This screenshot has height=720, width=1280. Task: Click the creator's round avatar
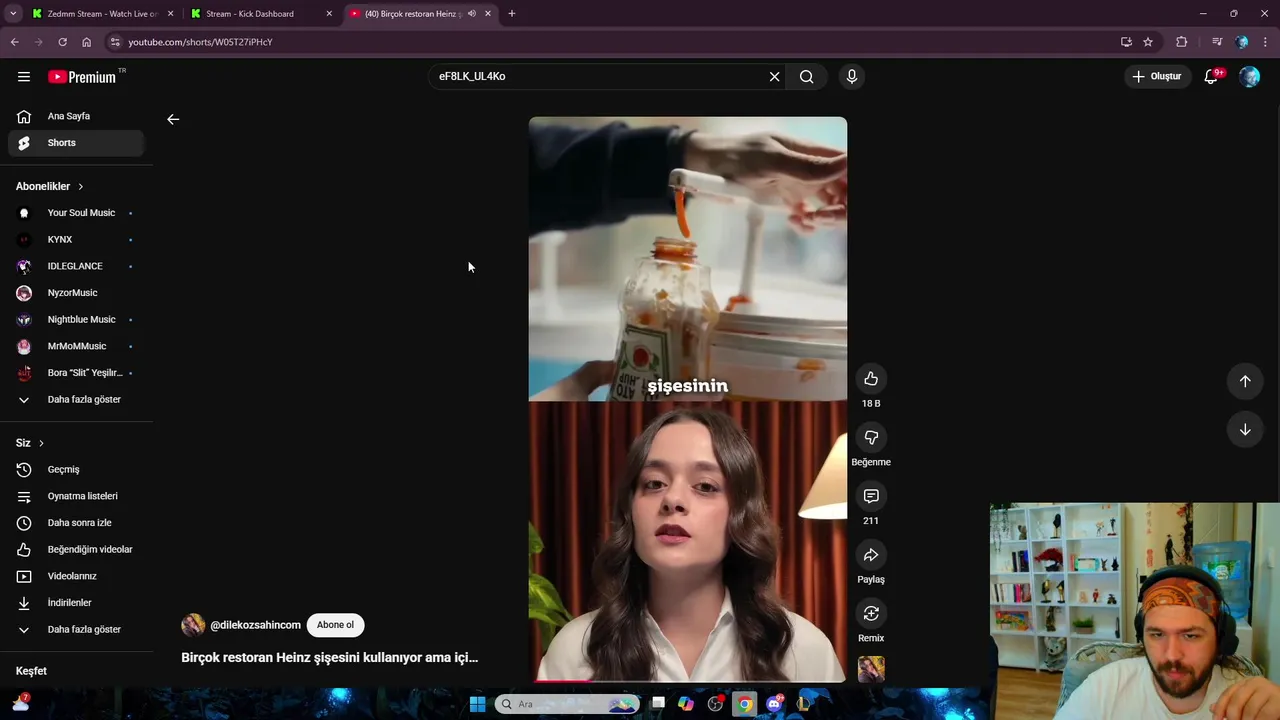tap(193, 625)
